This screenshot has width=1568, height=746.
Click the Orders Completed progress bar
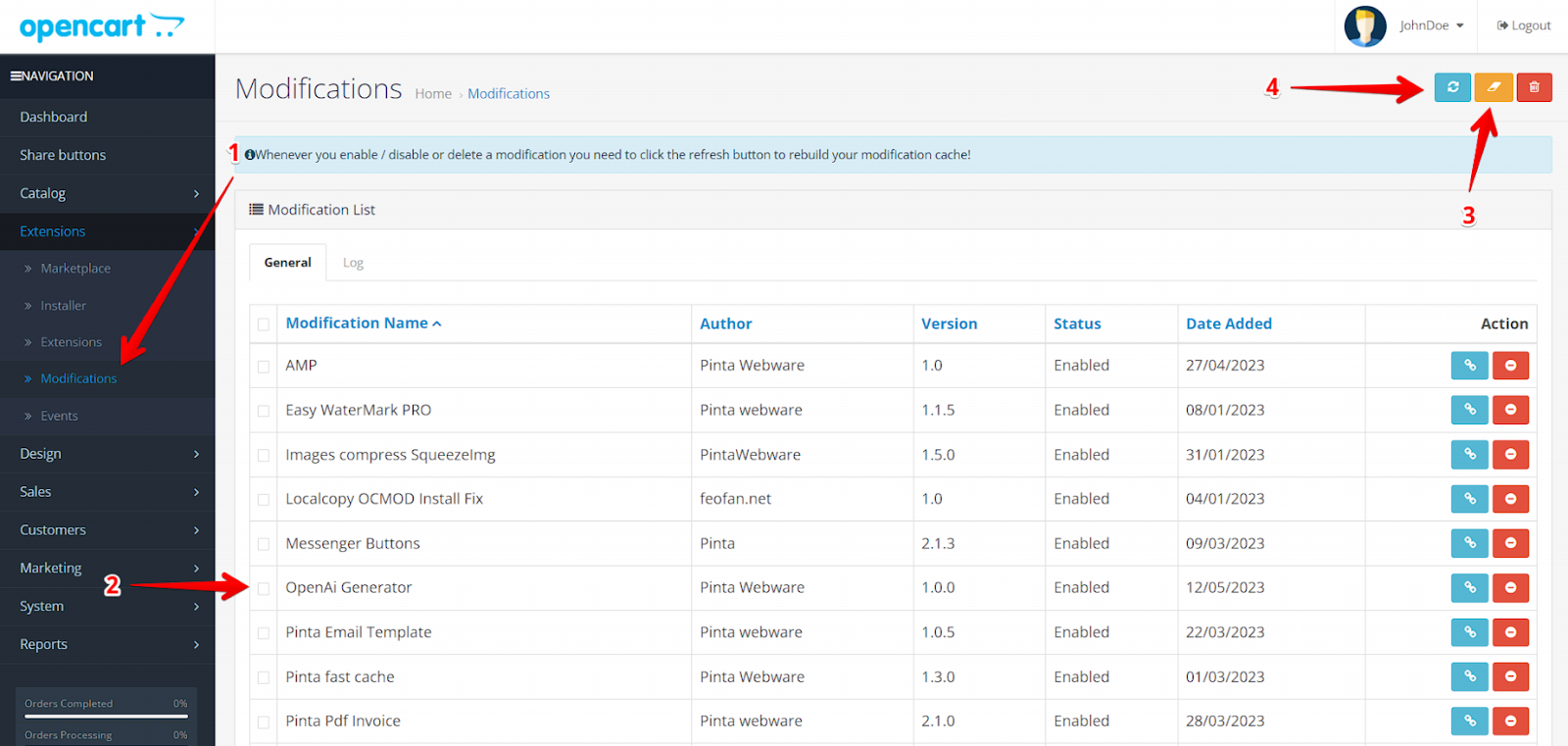click(106, 716)
